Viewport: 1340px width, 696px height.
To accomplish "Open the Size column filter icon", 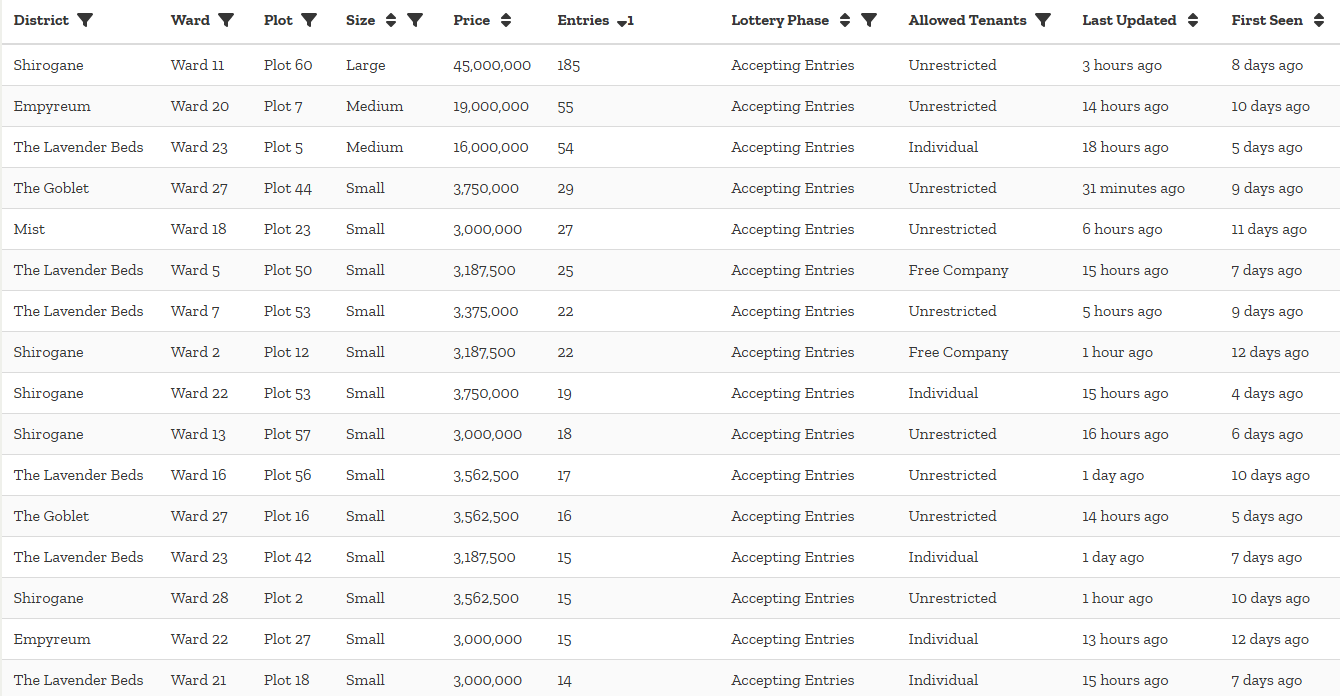I will [x=415, y=20].
